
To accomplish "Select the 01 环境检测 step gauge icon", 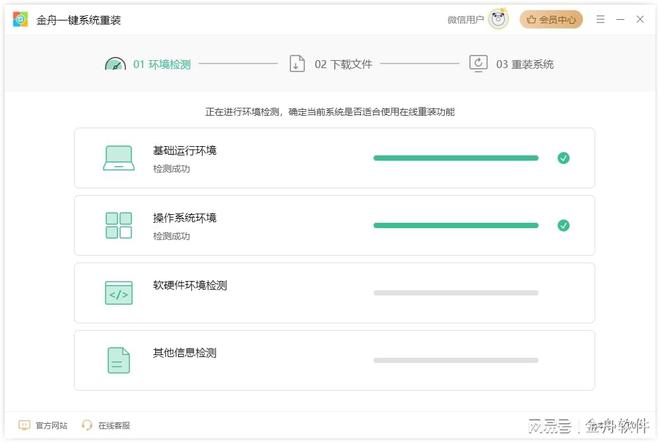I will click(x=115, y=64).
